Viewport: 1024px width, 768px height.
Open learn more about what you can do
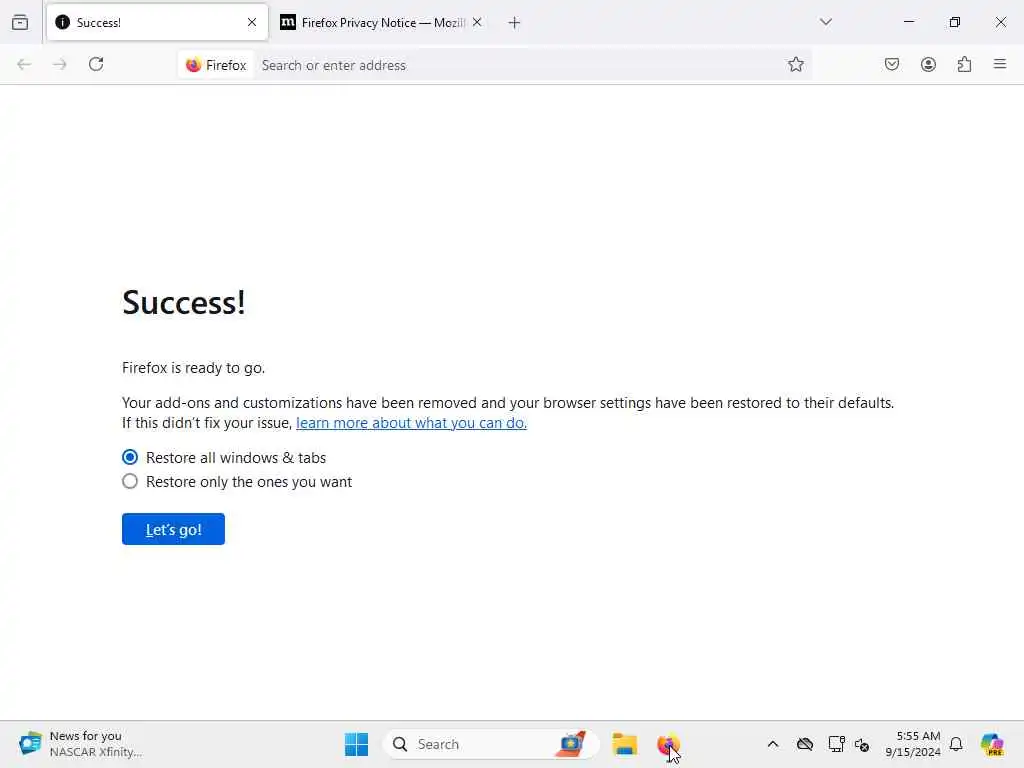point(411,423)
